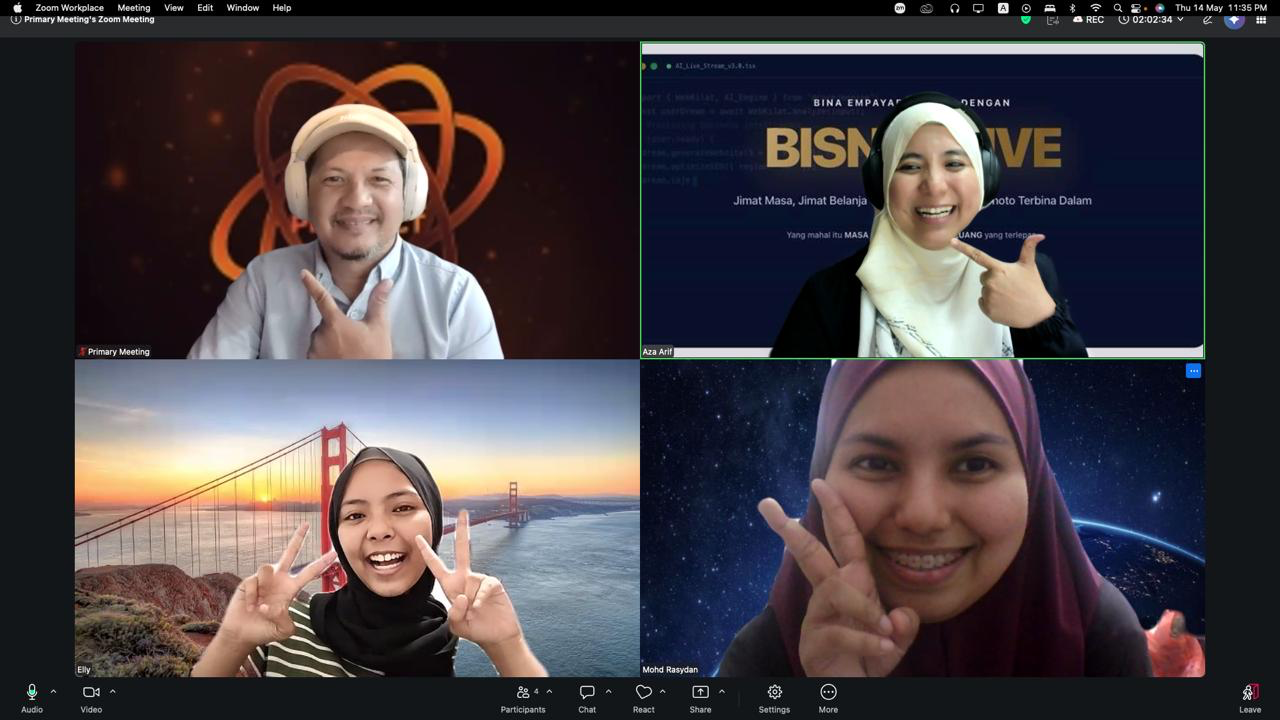Open Spotlight search in menu bar
This screenshot has height=720, width=1280.
pyautogui.click(x=1118, y=7)
